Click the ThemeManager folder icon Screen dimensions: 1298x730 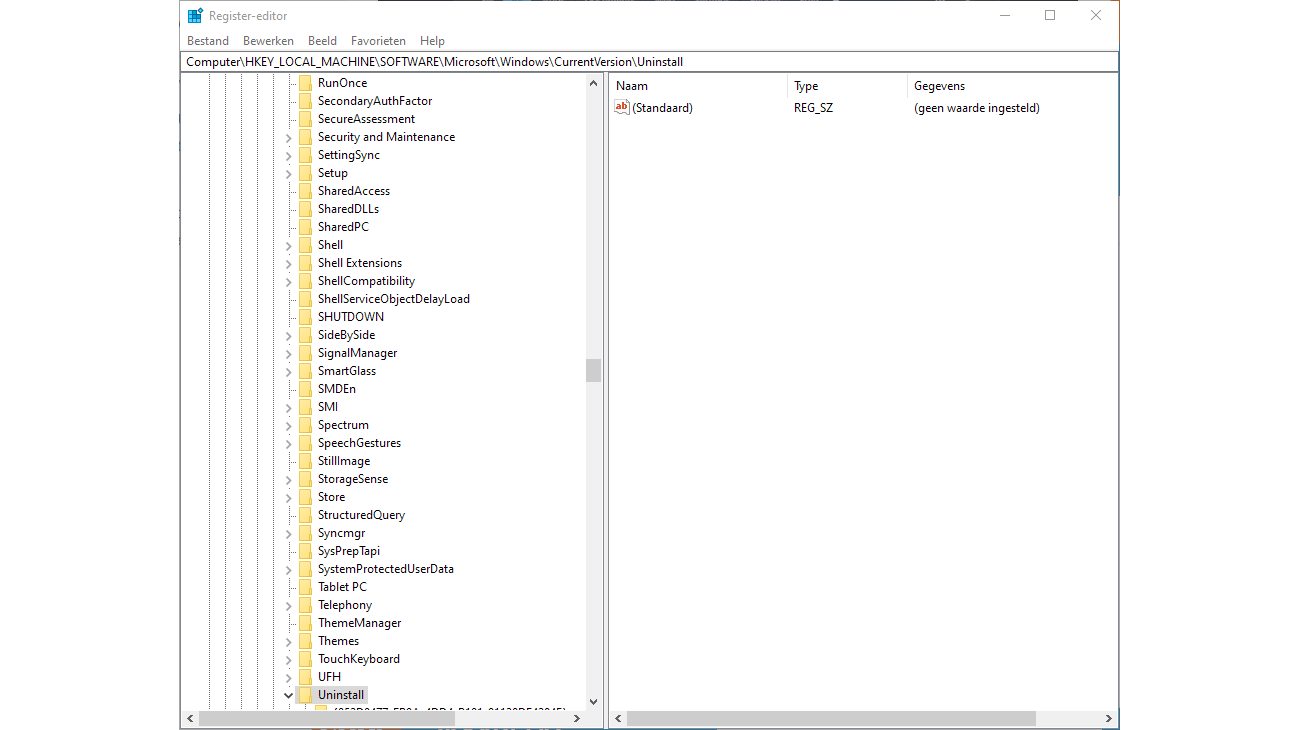tap(306, 623)
